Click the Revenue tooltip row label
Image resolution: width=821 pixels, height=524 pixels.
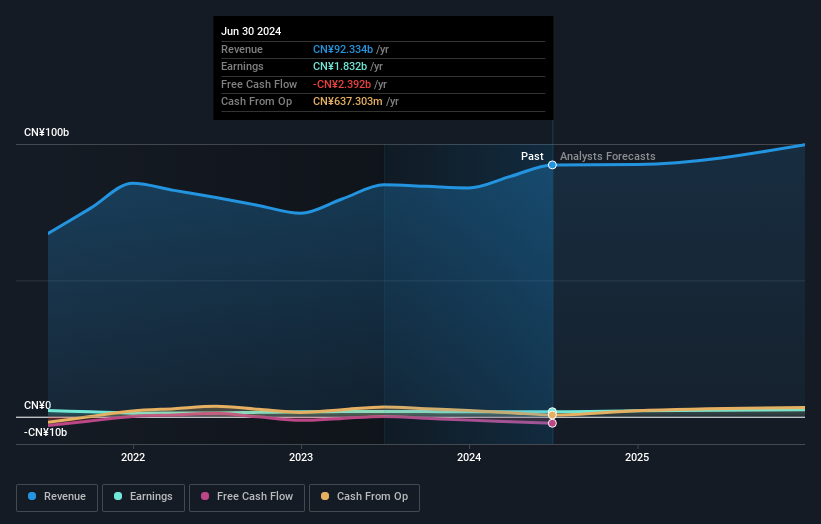point(242,49)
